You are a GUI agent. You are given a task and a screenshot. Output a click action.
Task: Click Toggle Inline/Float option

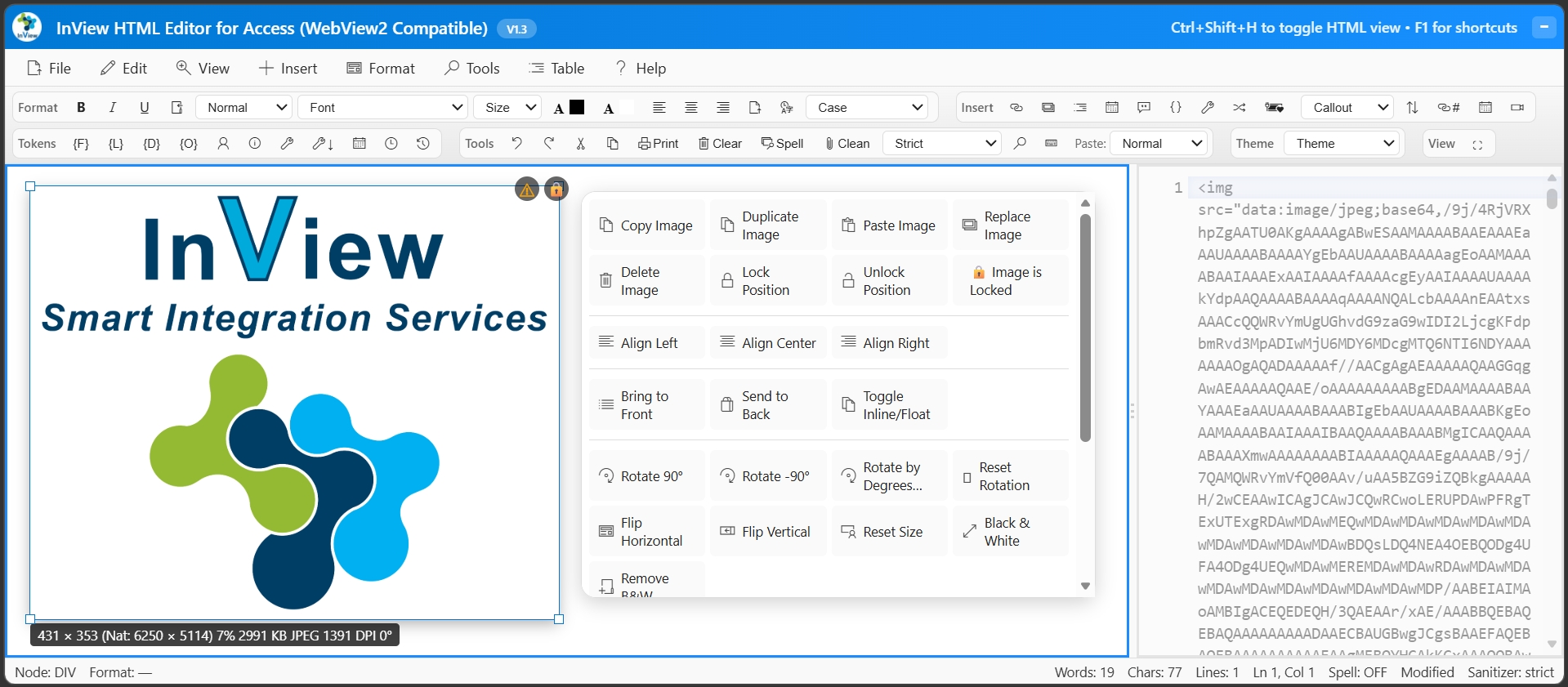[x=890, y=405]
